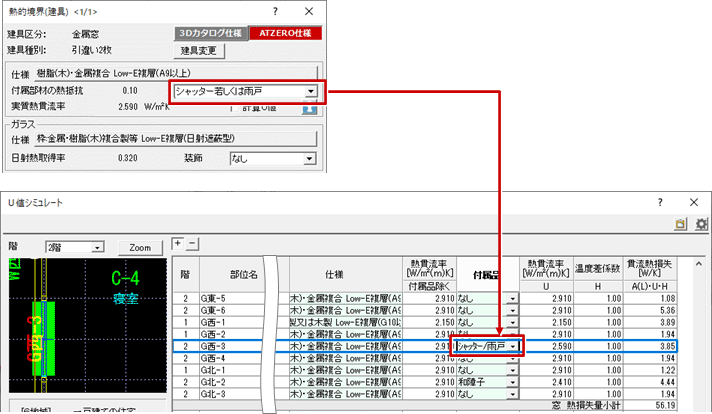712x414 pixels.
Task: Click the clipboard icon in U値シミュレート
Action: pos(680,224)
